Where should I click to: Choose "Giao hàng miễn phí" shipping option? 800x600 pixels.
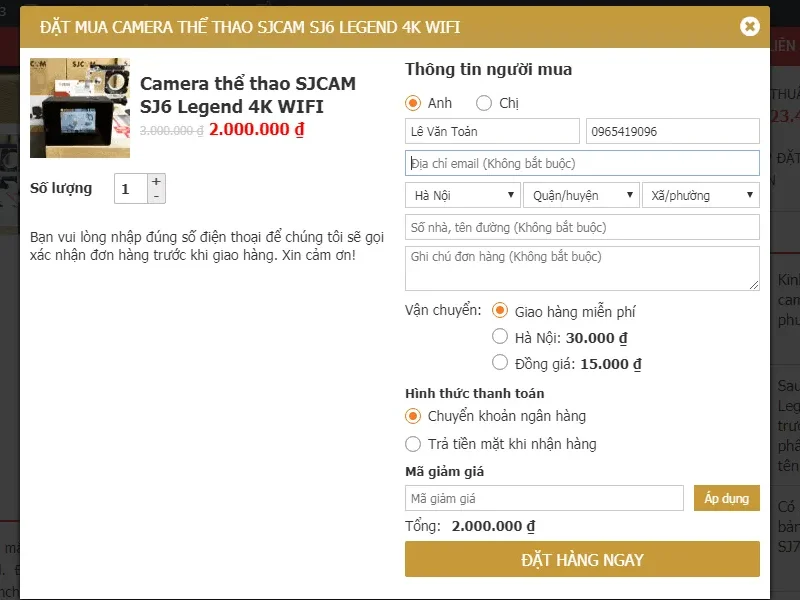click(501, 312)
